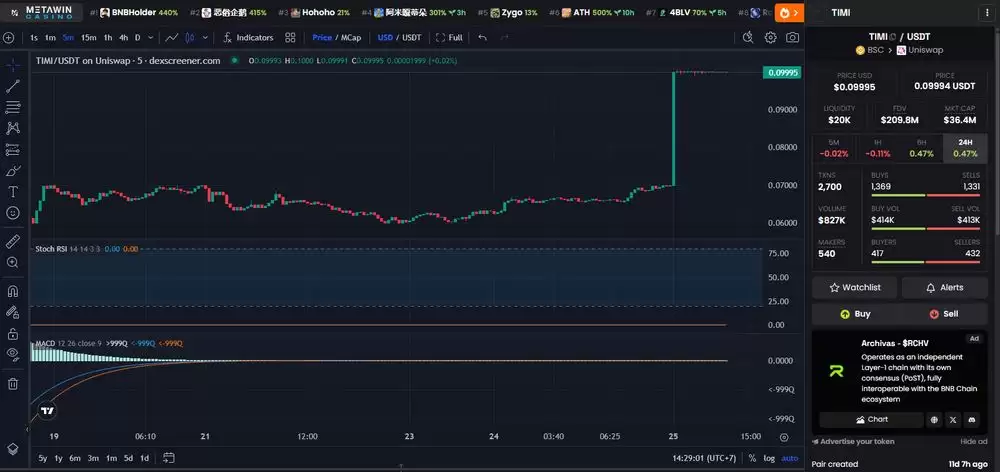Viewport: 1000px width, 472px height.
Task: Open the Archivas Chart button
Action: 871,420
